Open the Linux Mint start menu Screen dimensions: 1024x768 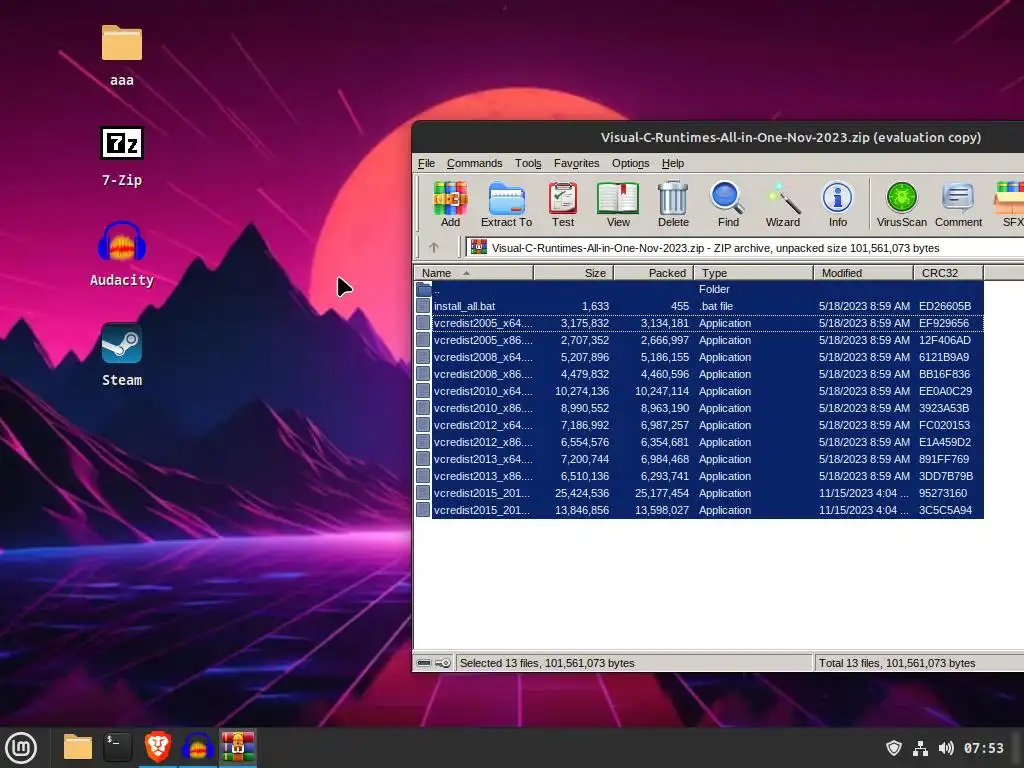pyautogui.click(x=22, y=747)
